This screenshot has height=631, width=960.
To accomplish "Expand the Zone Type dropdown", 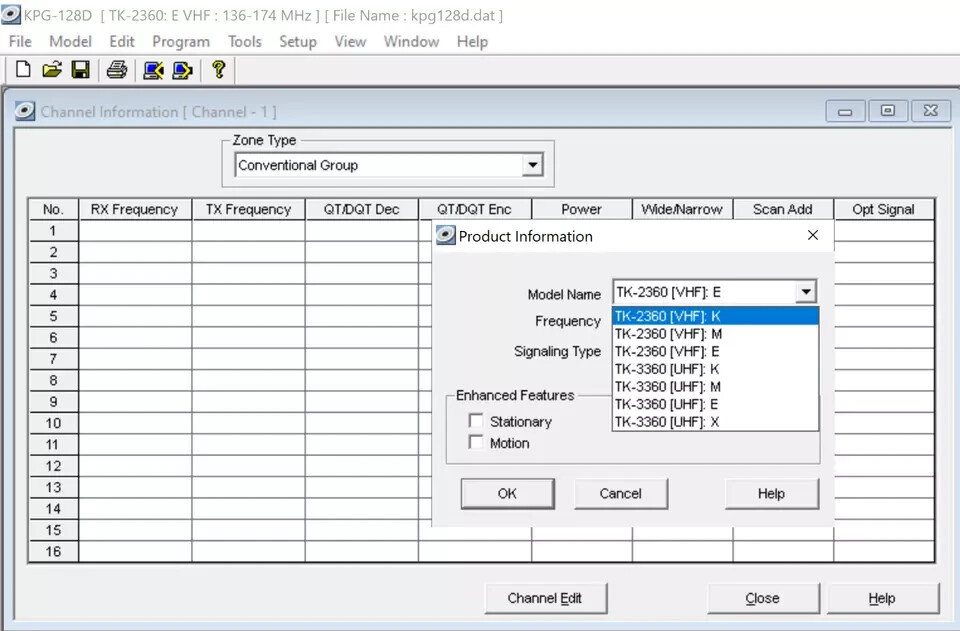I will 532,166.
